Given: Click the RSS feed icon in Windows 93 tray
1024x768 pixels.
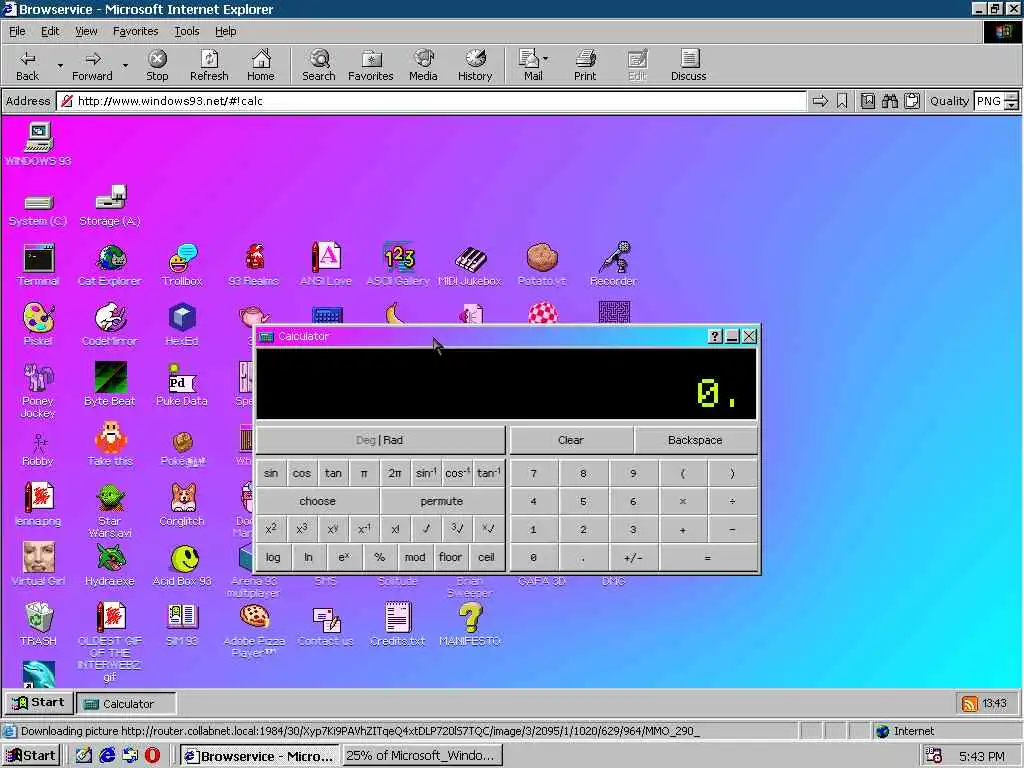Looking at the screenshot, I should pyautogui.click(x=970, y=703).
